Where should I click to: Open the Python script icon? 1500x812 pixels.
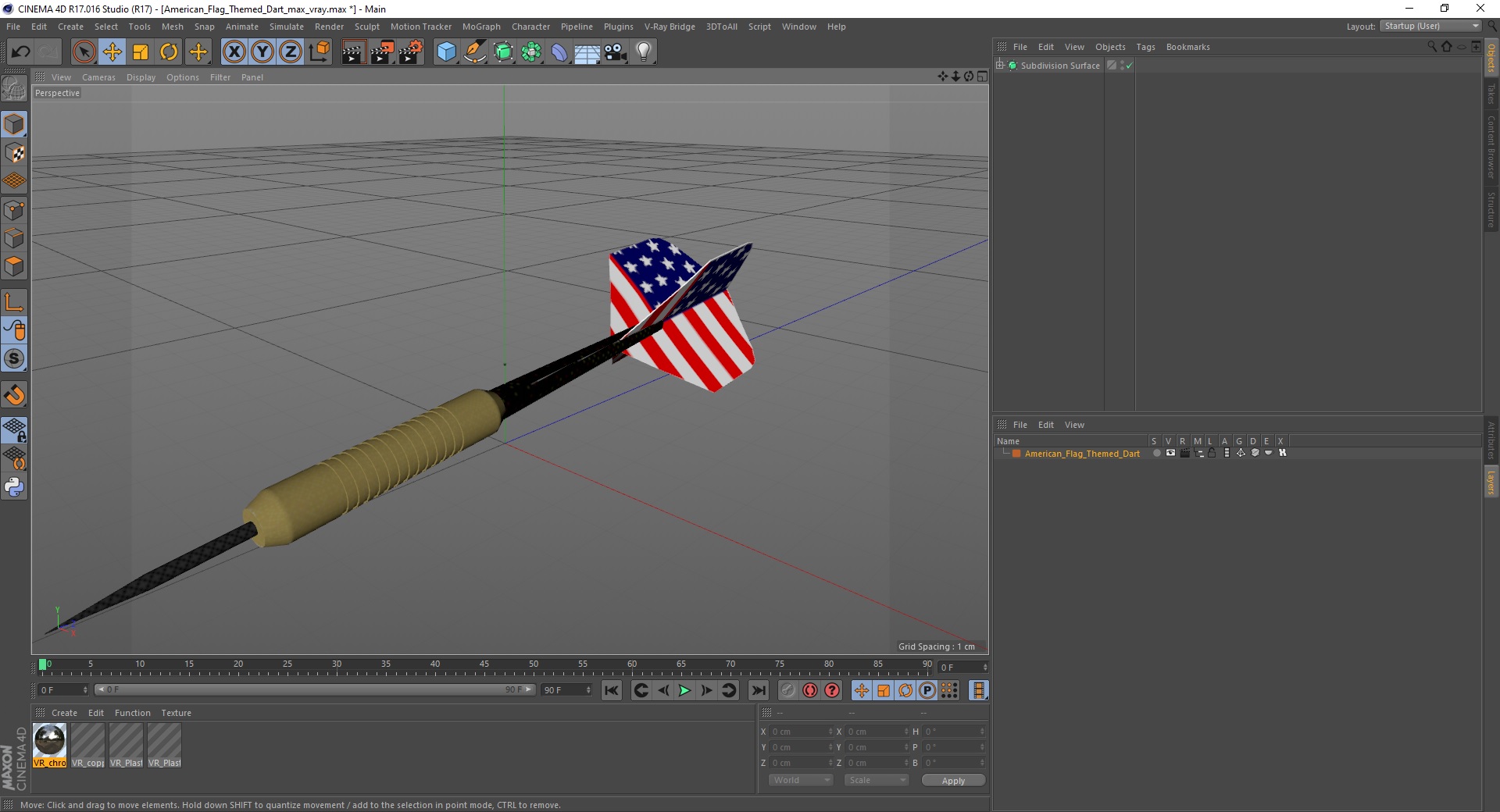tap(14, 487)
